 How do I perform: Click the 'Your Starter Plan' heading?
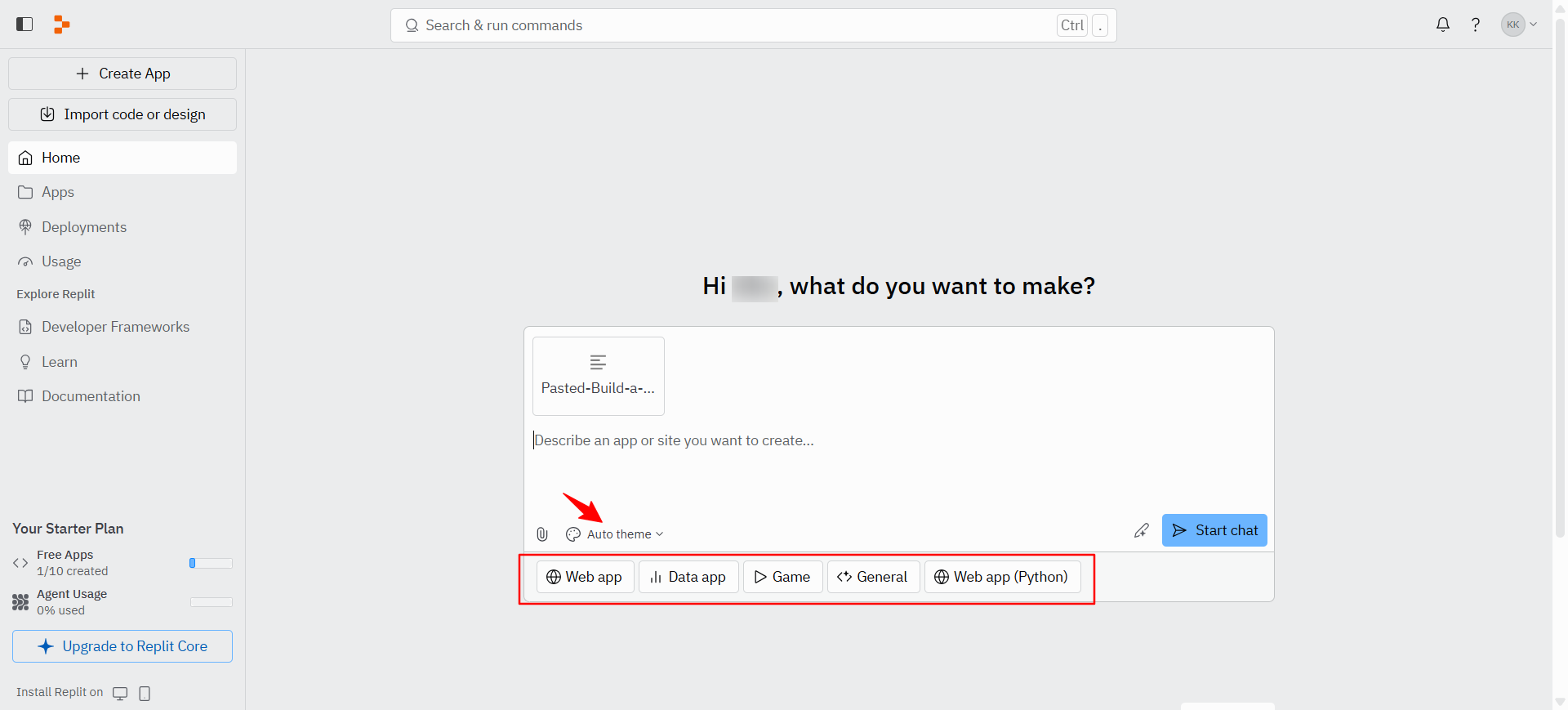coord(68,529)
